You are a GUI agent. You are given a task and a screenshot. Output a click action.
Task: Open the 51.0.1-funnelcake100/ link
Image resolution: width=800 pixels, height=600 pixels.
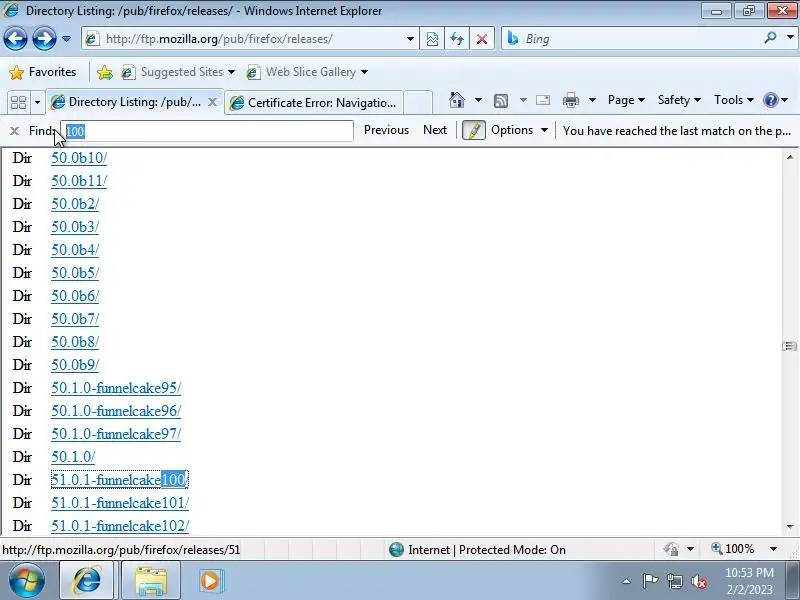pos(120,480)
